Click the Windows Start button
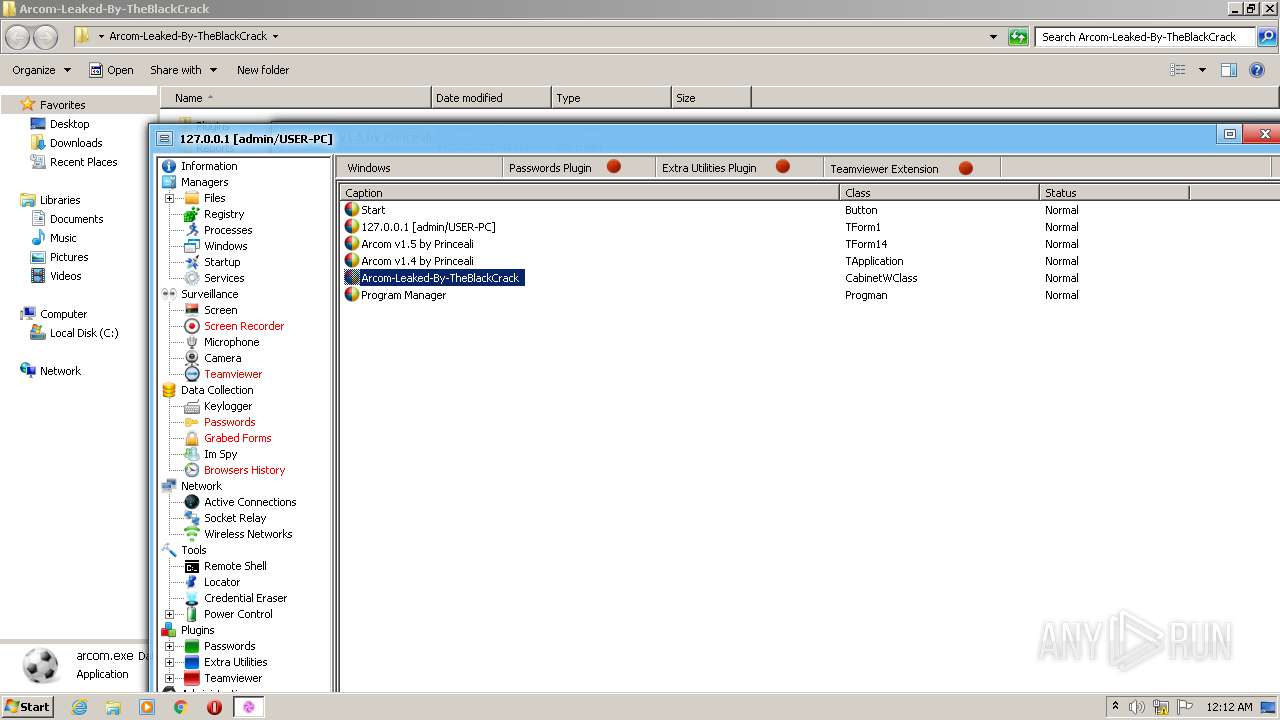The image size is (1280, 720). tap(28, 706)
